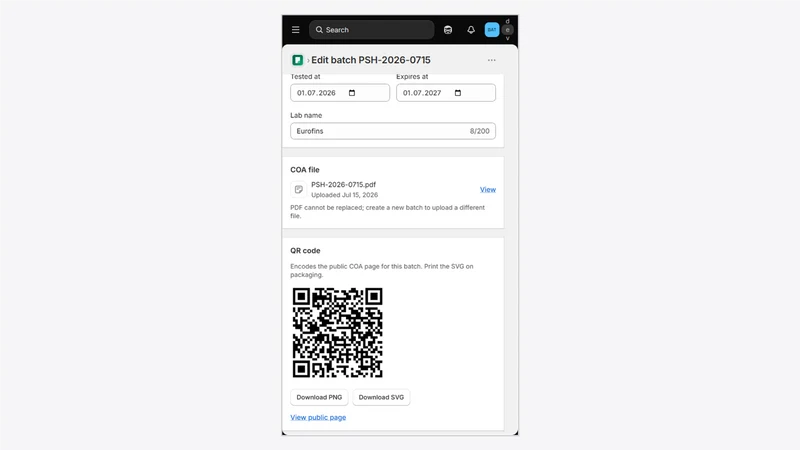The height and width of the screenshot is (450, 800).
Task: Open the blue store account avatar
Action: 492,30
